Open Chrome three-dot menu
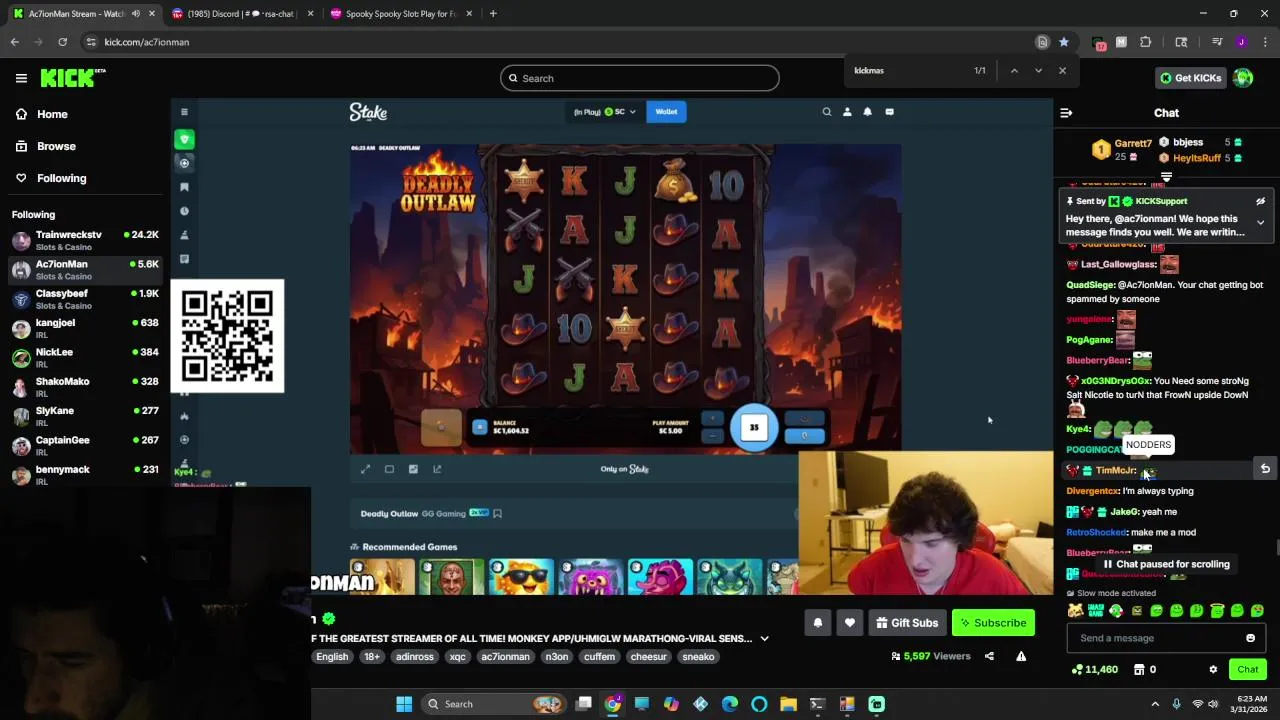 coord(1265,42)
